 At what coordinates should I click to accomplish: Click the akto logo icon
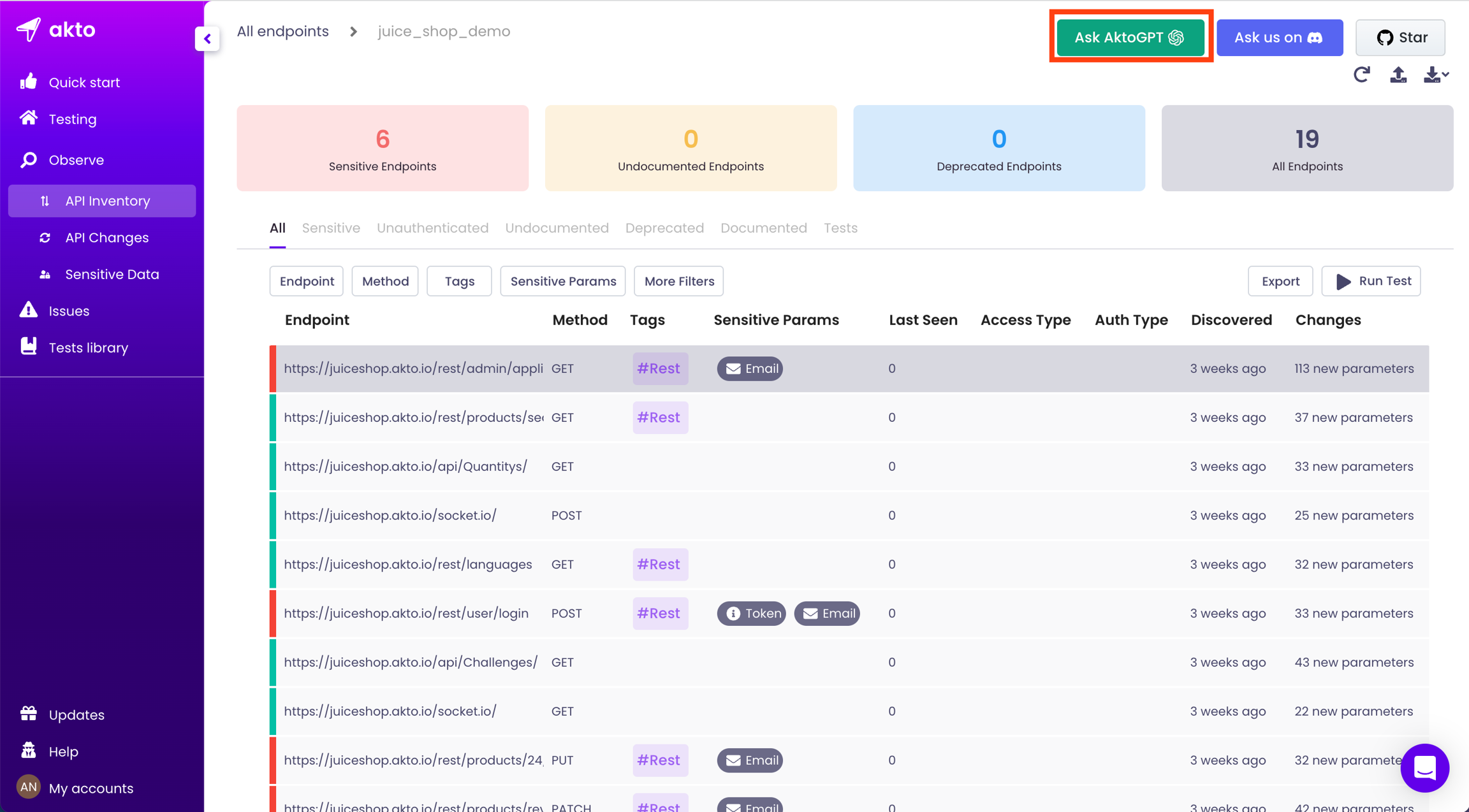point(29,29)
